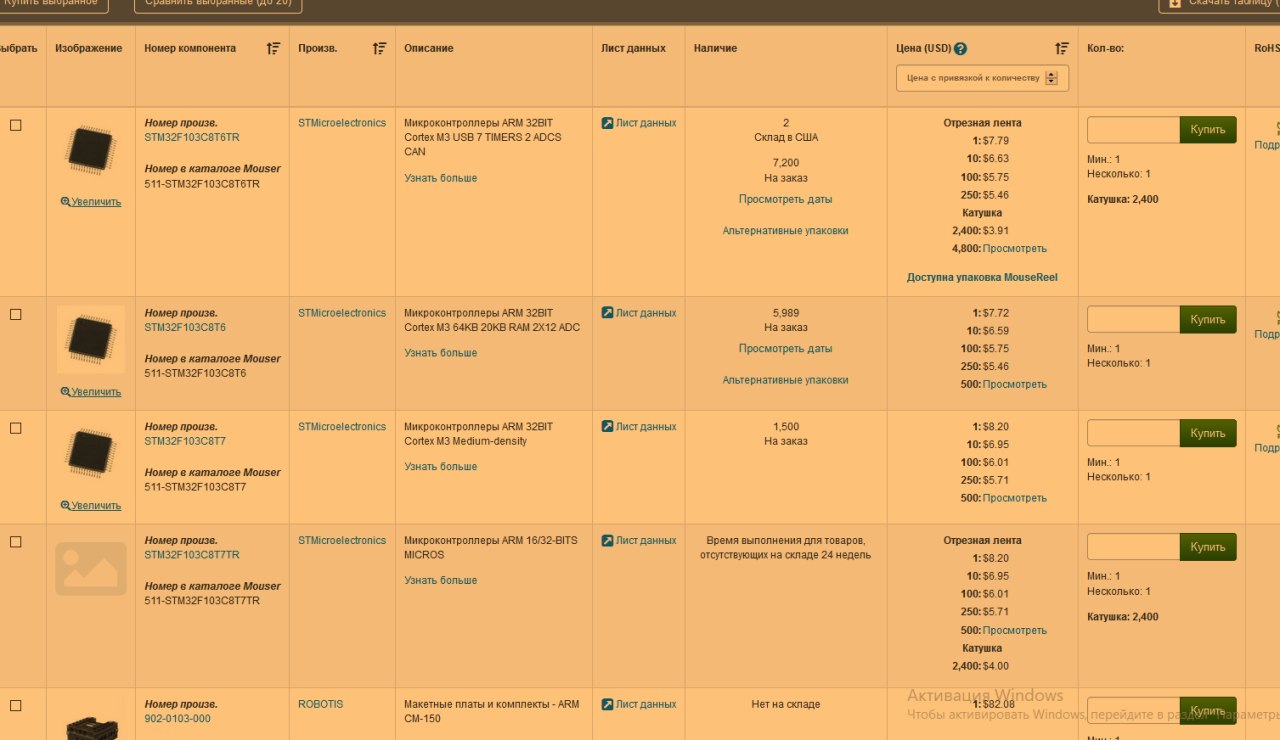This screenshot has height=740, width=1280.
Task: Select the checkbox for ROBOTIS 902-0103-000
Action: [16, 706]
